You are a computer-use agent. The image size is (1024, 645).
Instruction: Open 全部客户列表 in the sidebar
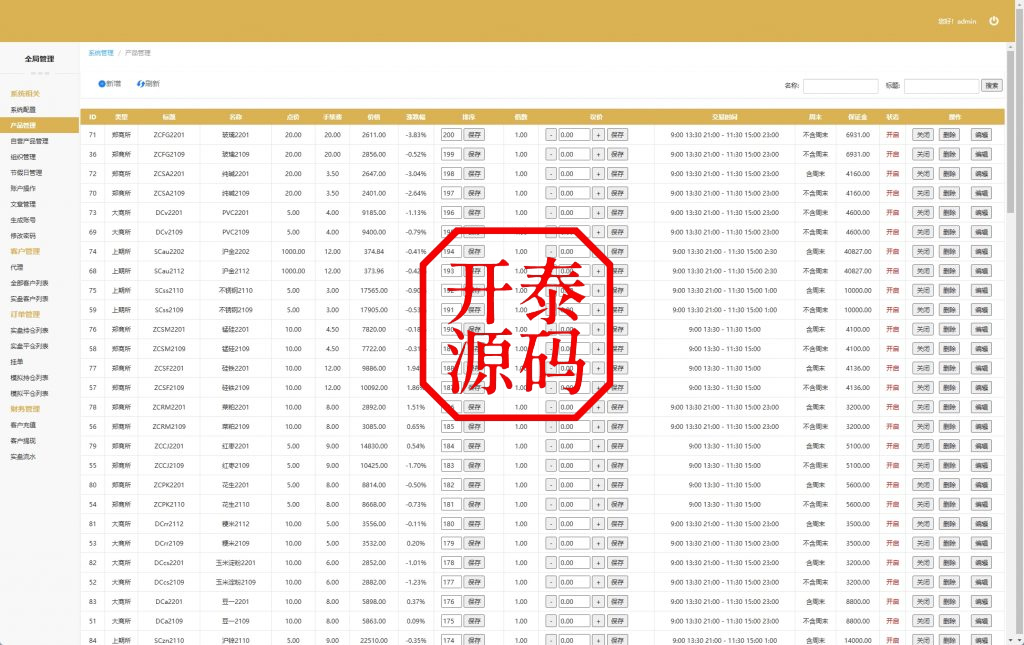[x=29, y=283]
